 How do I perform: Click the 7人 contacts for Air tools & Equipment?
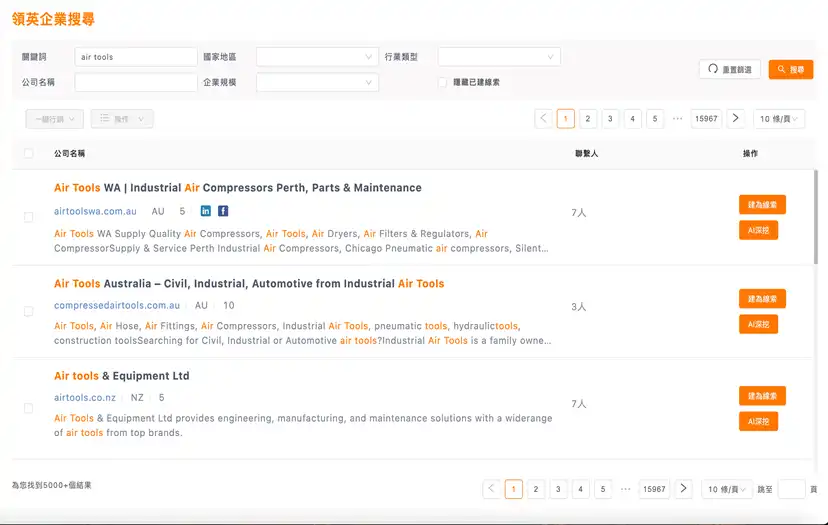[579, 404]
